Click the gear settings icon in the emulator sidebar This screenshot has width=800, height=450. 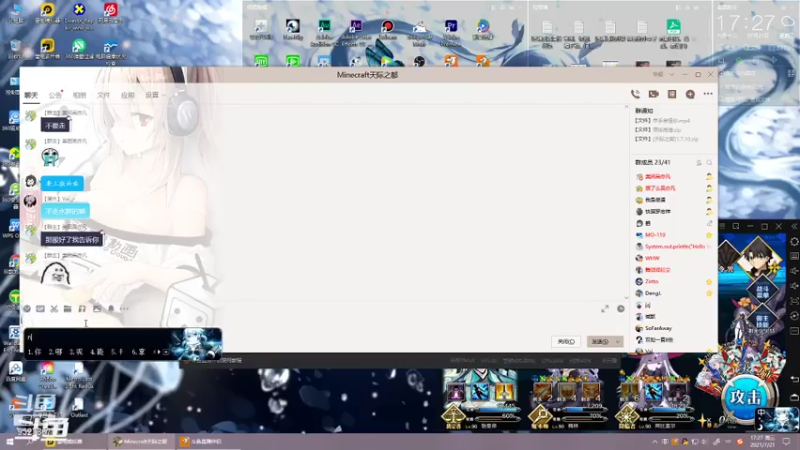[794, 241]
